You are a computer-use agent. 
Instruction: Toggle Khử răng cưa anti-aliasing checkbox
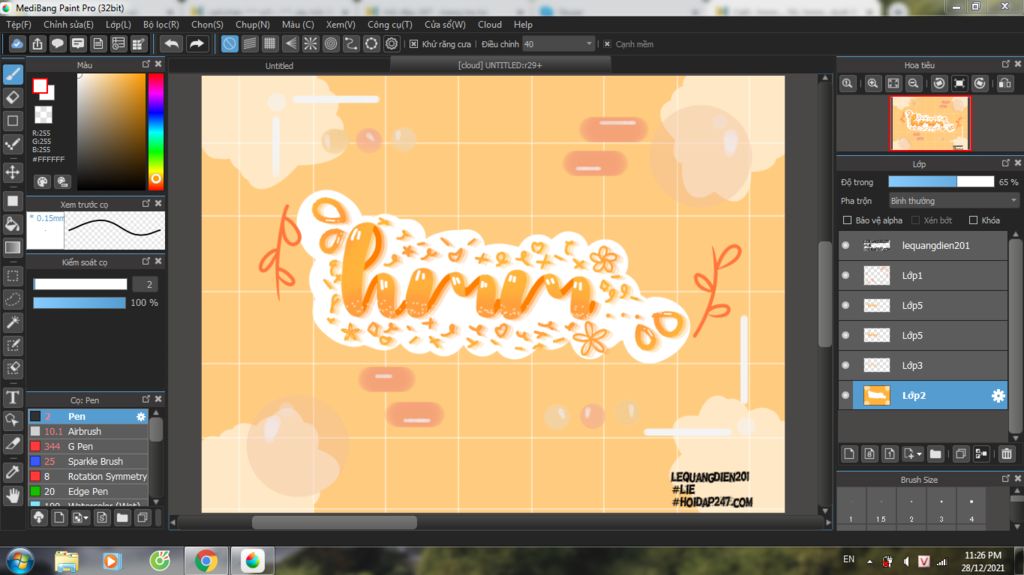point(413,44)
